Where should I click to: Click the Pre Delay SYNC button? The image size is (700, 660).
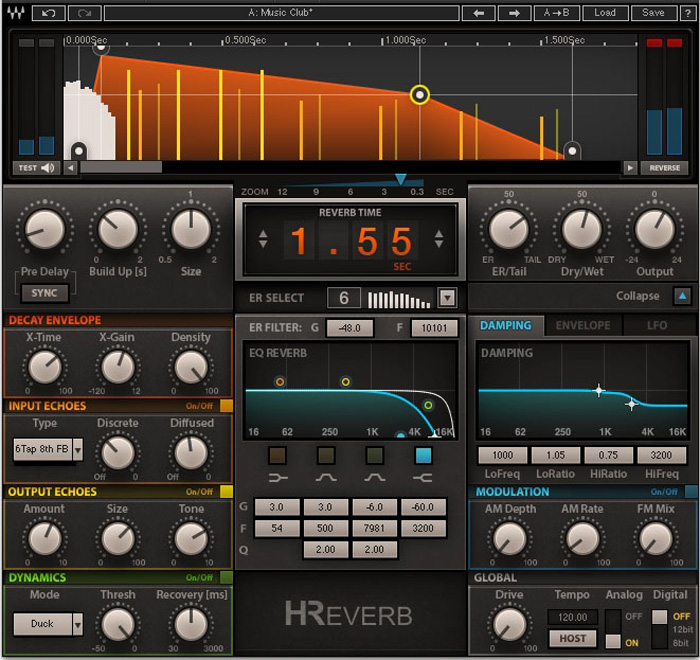pos(45,293)
